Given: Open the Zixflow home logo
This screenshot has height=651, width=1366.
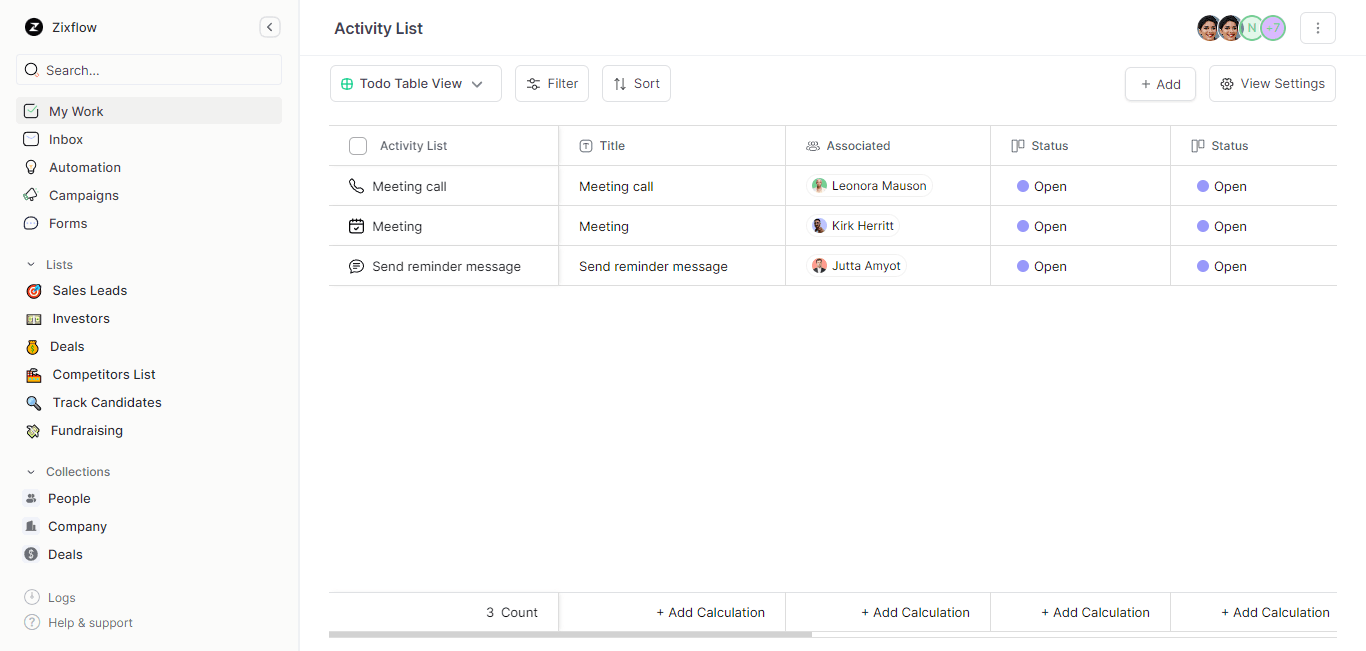Looking at the screenshot, I should click(x=31, y=27).
